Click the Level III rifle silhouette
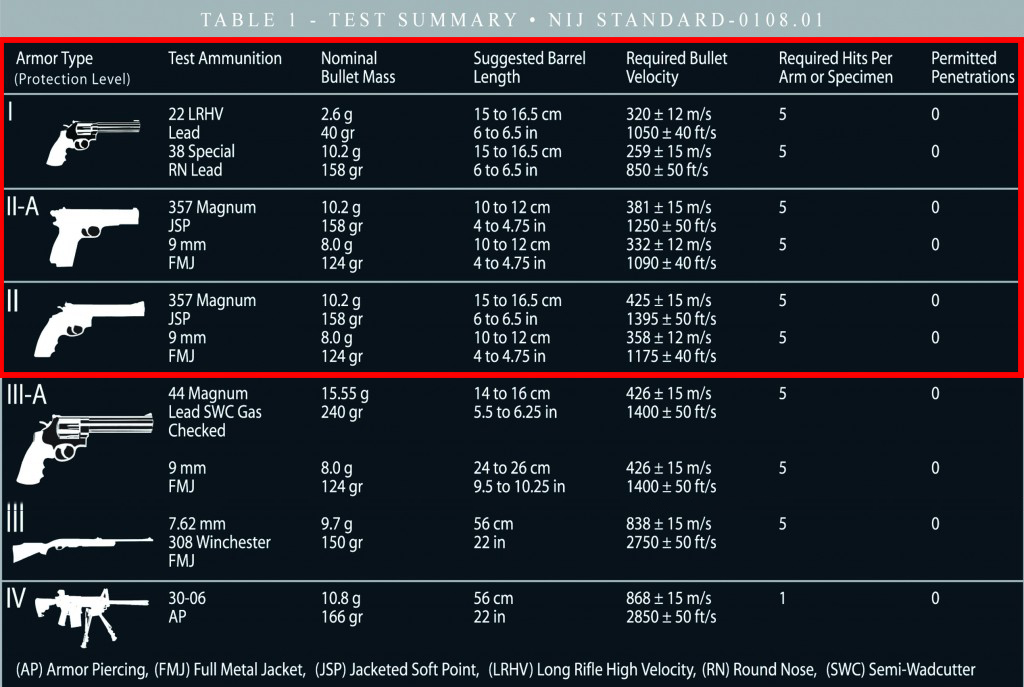 click(x=82, y=549)
